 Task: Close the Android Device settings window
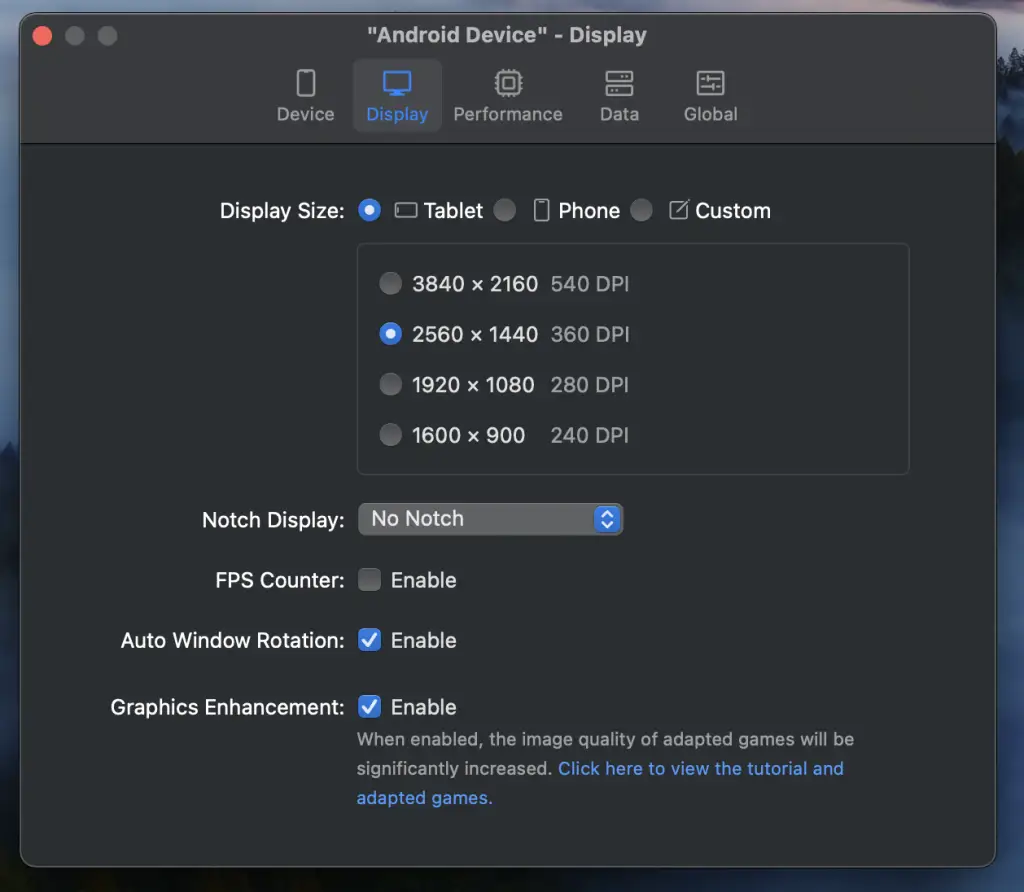click(43, 36)
